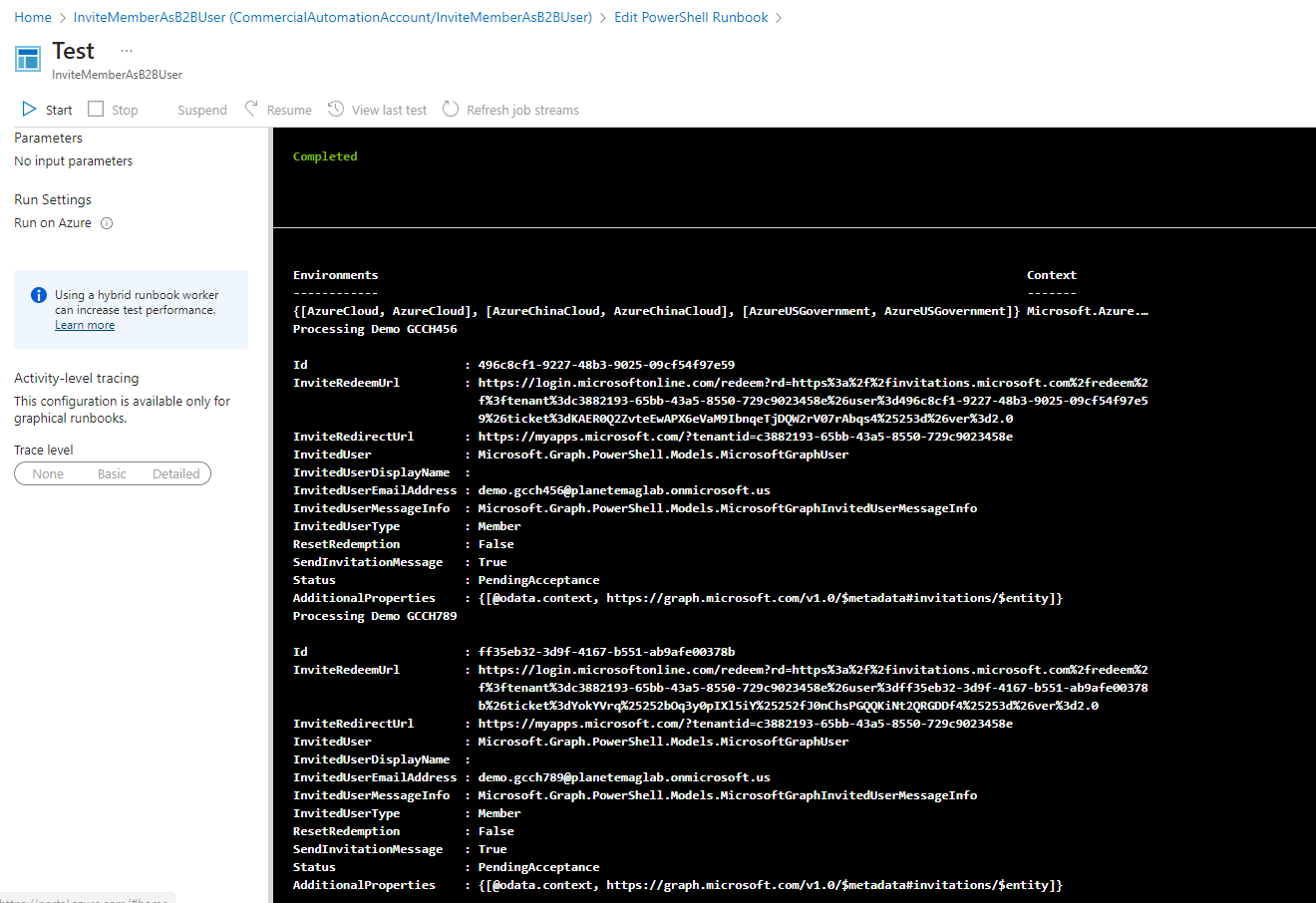The width and height of the screenshot is (1316, 903).
Task: Select the Suspend action
Action: (201, 109)
